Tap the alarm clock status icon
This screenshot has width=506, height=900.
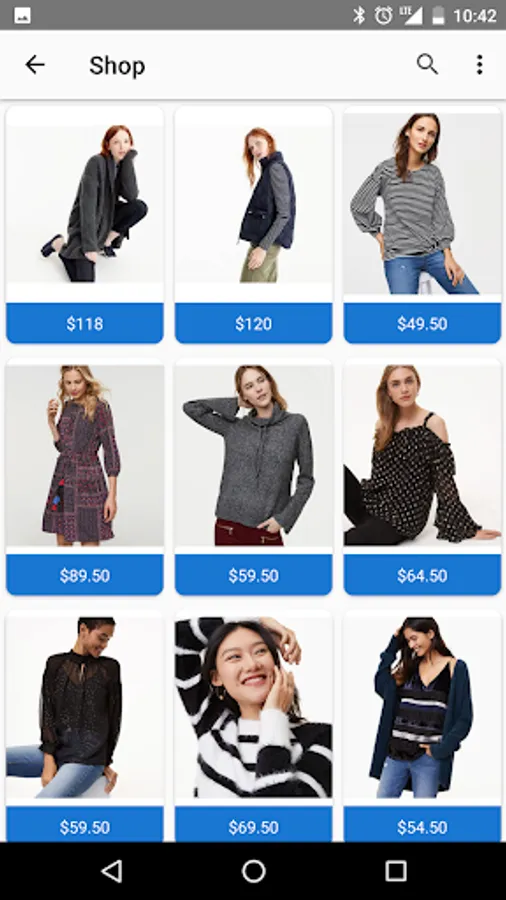(383, 15)
